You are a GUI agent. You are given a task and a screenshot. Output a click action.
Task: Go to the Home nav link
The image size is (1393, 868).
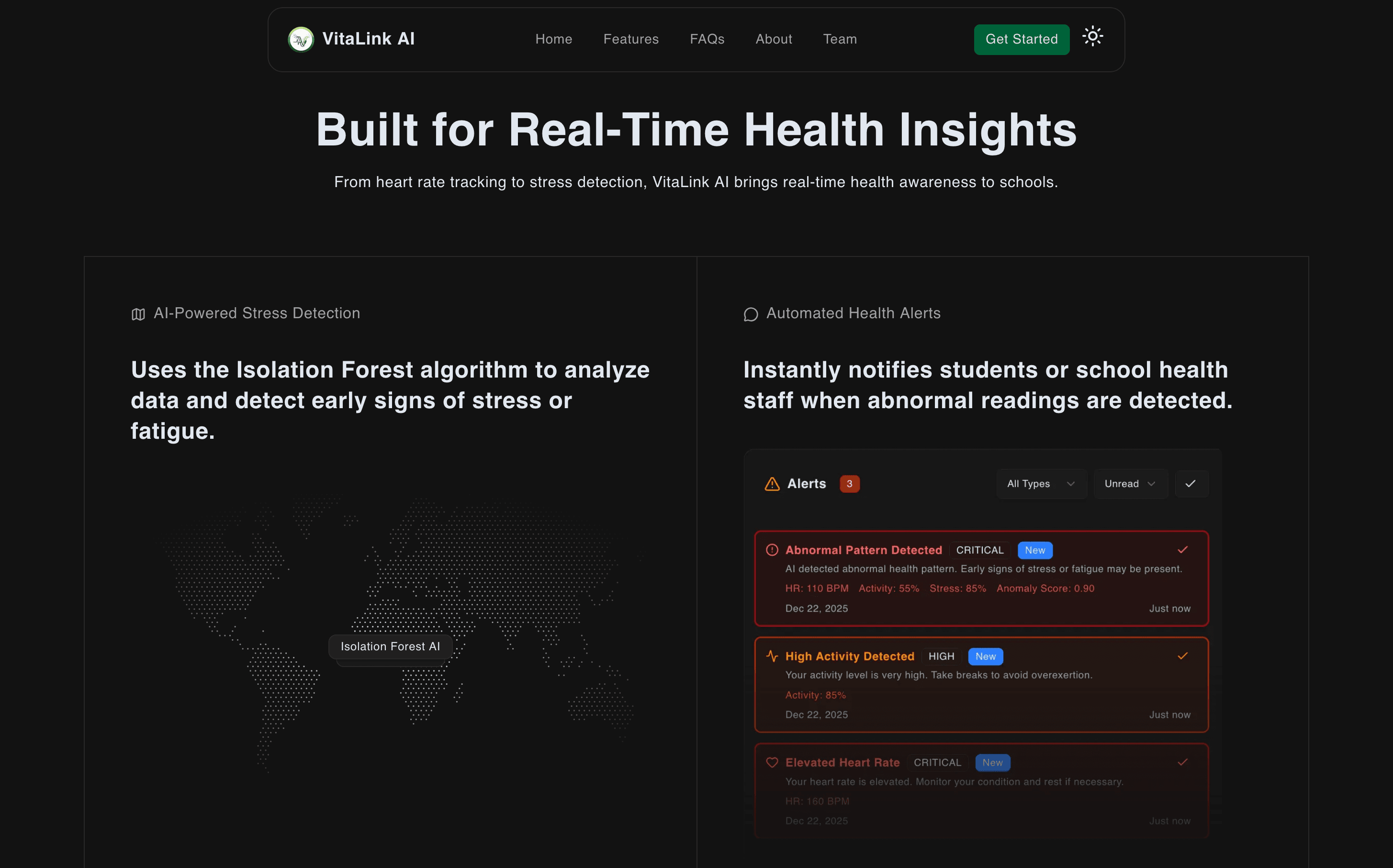pos(553,39)
